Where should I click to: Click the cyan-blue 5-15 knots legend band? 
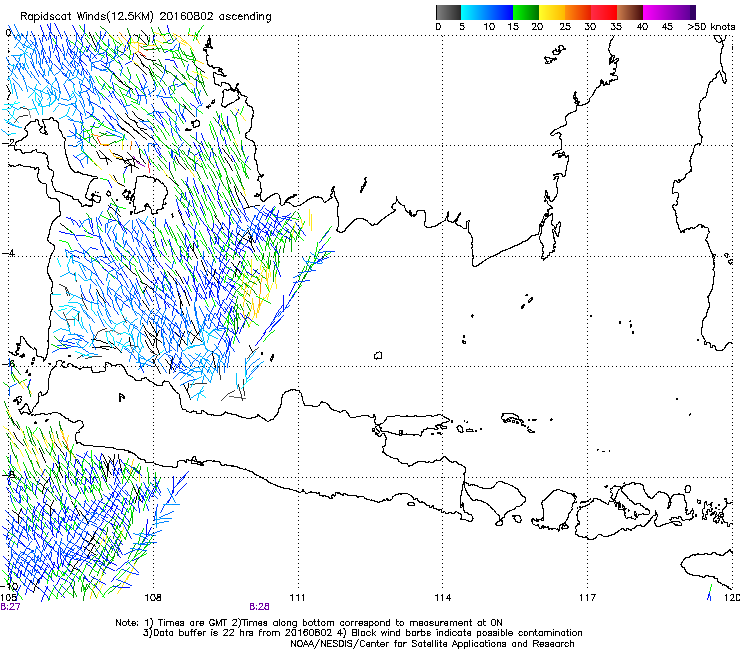coord(487,12)
